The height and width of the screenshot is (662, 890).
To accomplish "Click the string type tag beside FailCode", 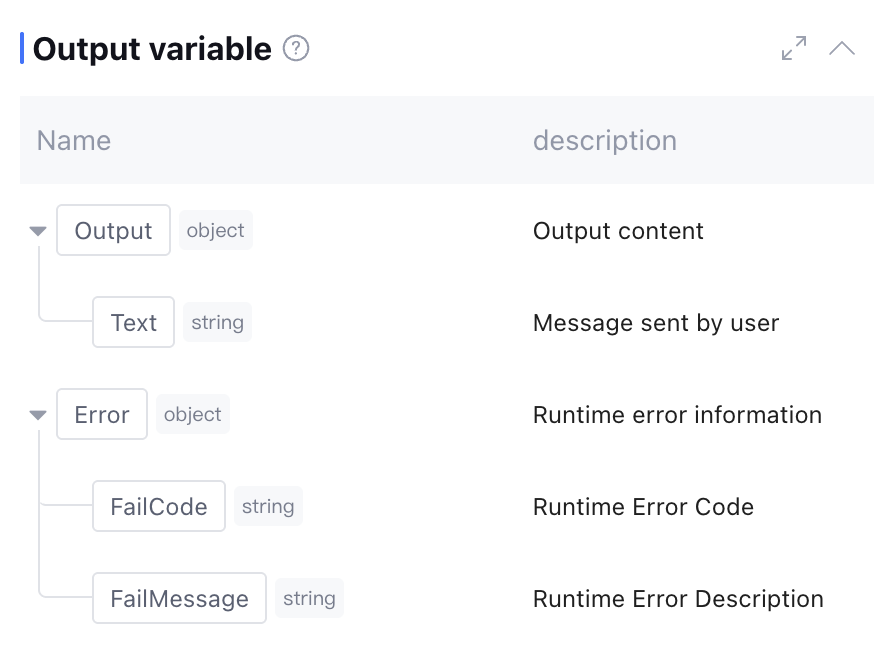I will pos(268,507).
